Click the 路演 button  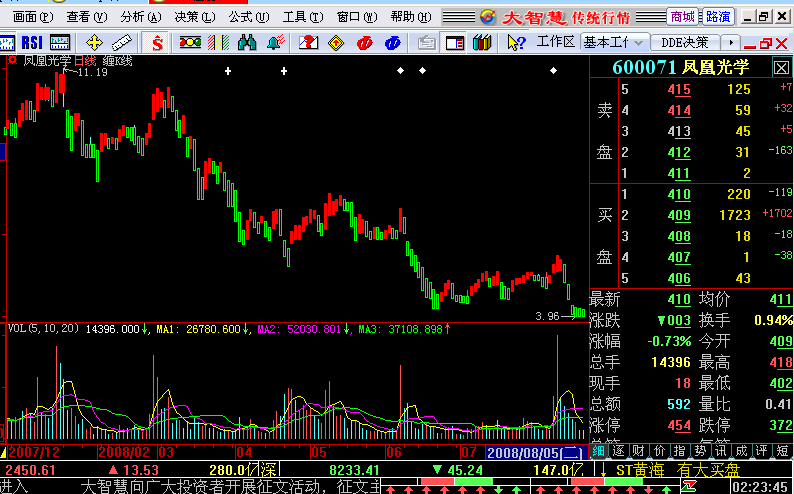(x=718, y=17)
